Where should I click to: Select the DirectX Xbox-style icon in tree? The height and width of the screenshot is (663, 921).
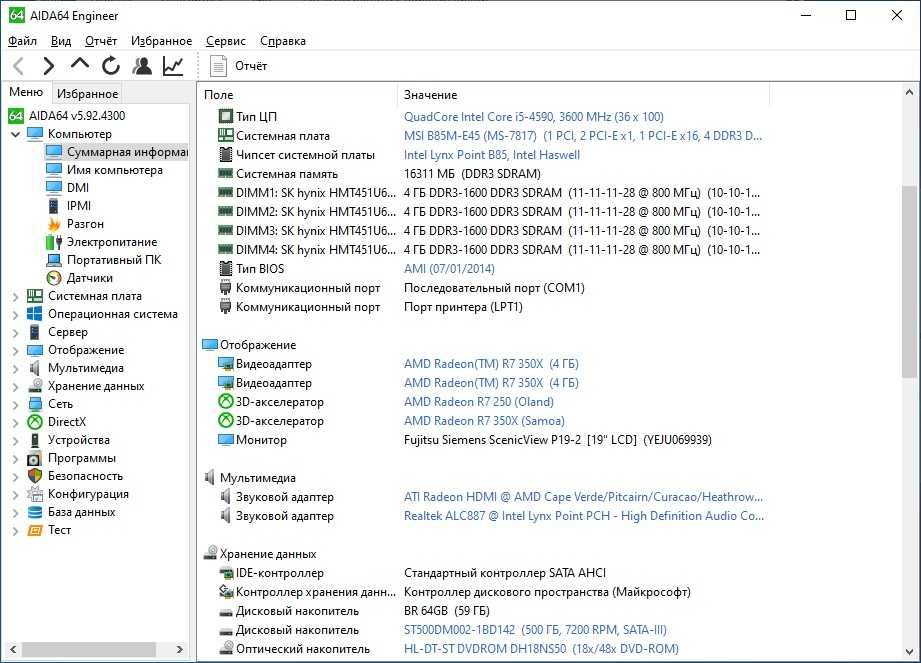(x=35, y=422)
